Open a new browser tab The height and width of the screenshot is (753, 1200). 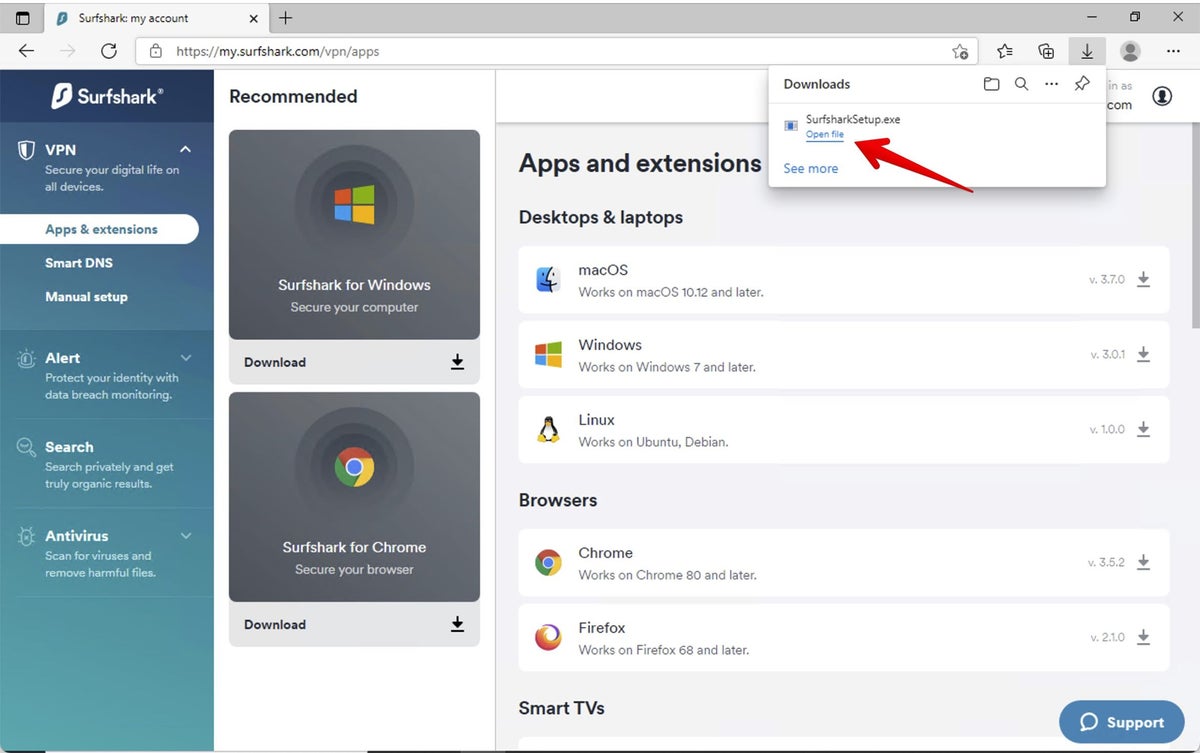click(286, 18)
